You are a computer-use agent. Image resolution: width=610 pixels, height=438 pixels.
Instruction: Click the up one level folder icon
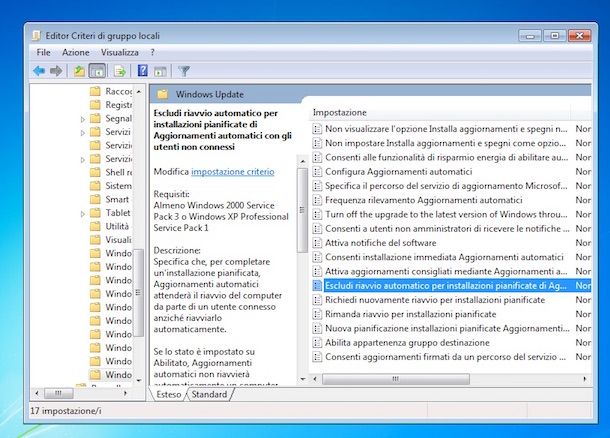[79, 71]
